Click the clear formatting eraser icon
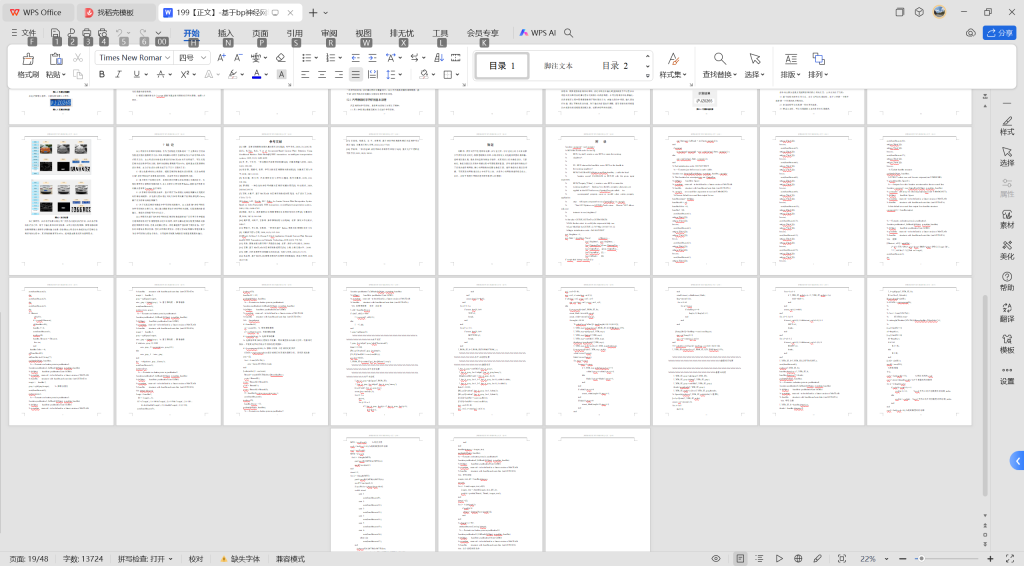This screenshot has width=1024, height=566. 280,58
